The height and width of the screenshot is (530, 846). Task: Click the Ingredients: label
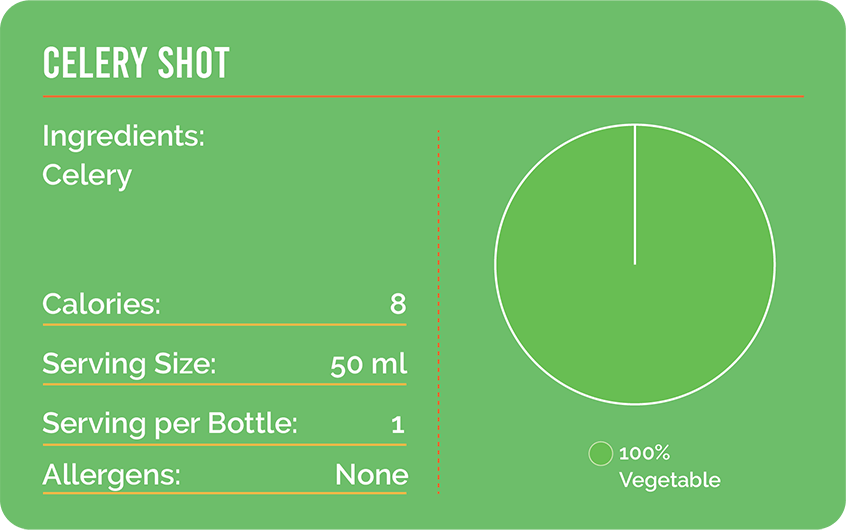coord(123,136)
